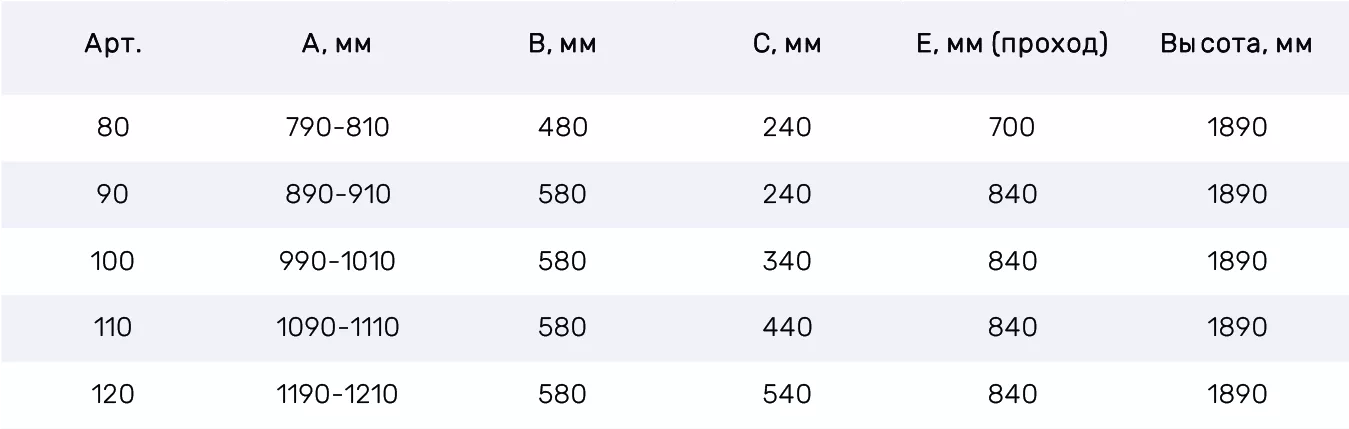The height and width of the screenshot is (429, 1349).
Task: Select the 340 value in column C
Action: coord(787,261)
